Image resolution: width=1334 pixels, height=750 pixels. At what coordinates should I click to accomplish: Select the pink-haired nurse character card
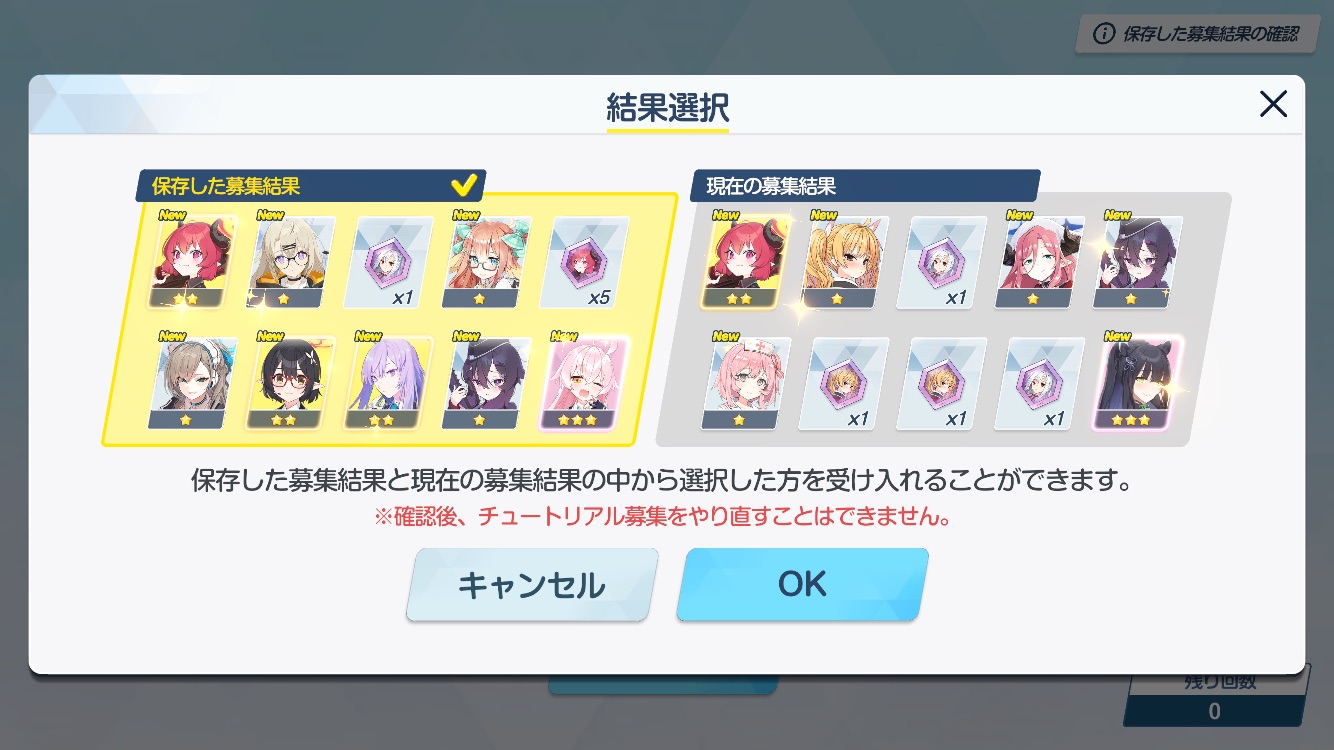pyautogui.click(x=746, y=383)
